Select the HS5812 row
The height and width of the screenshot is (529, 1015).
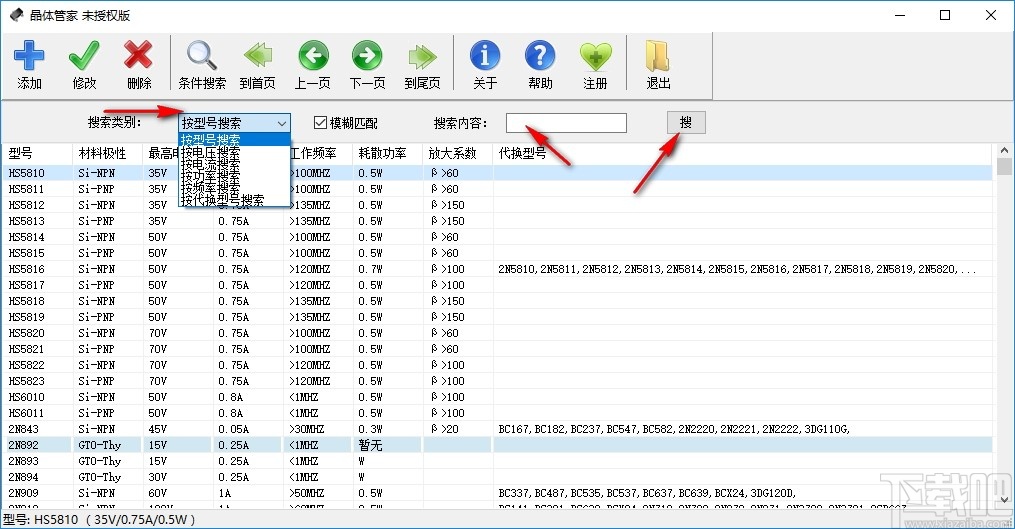click(497, 205)
